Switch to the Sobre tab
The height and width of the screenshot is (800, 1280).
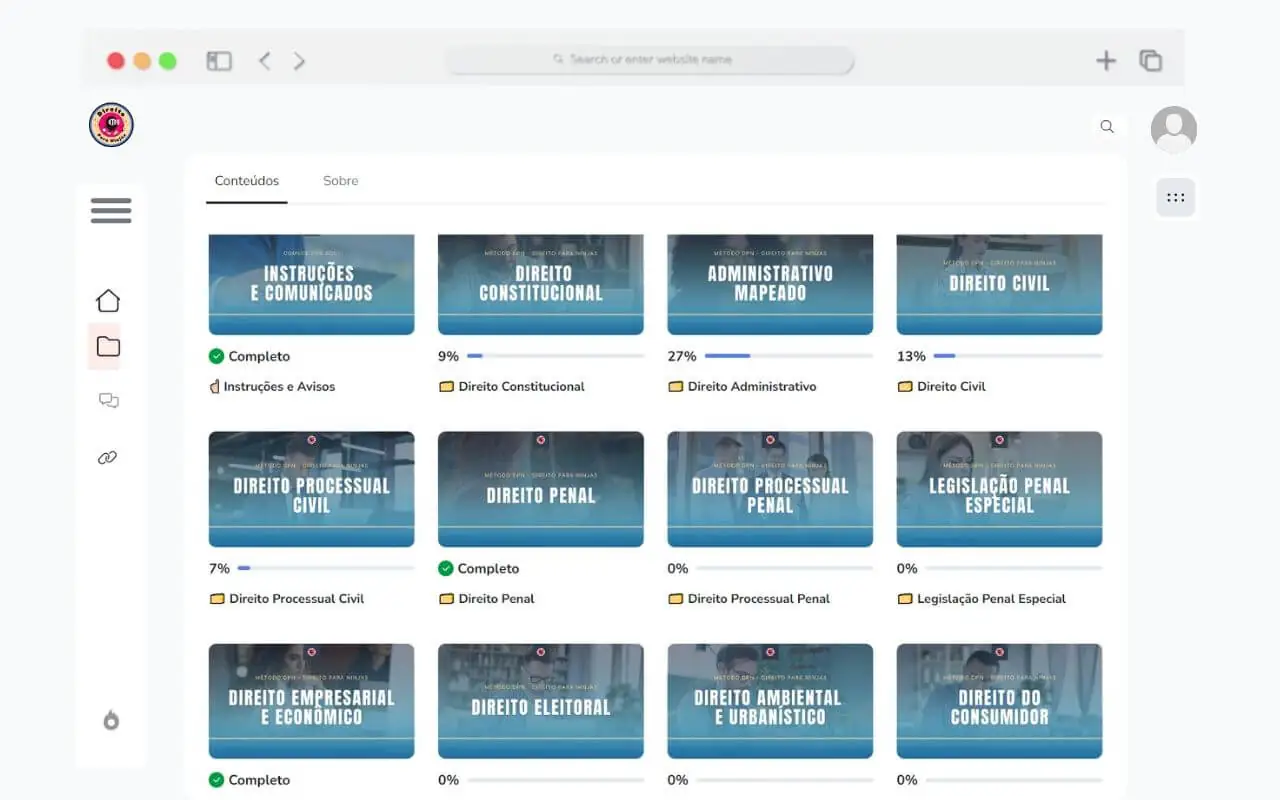pos(340,181)
